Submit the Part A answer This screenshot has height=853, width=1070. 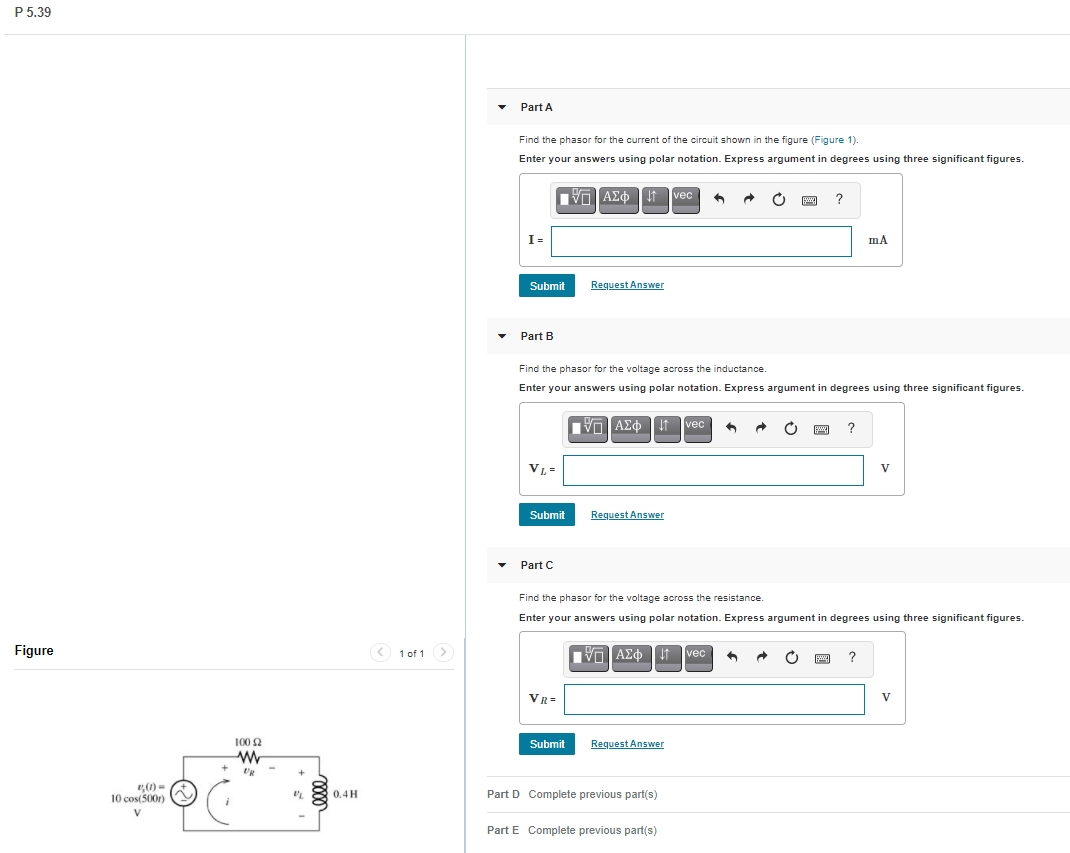(x=547, y=286)
